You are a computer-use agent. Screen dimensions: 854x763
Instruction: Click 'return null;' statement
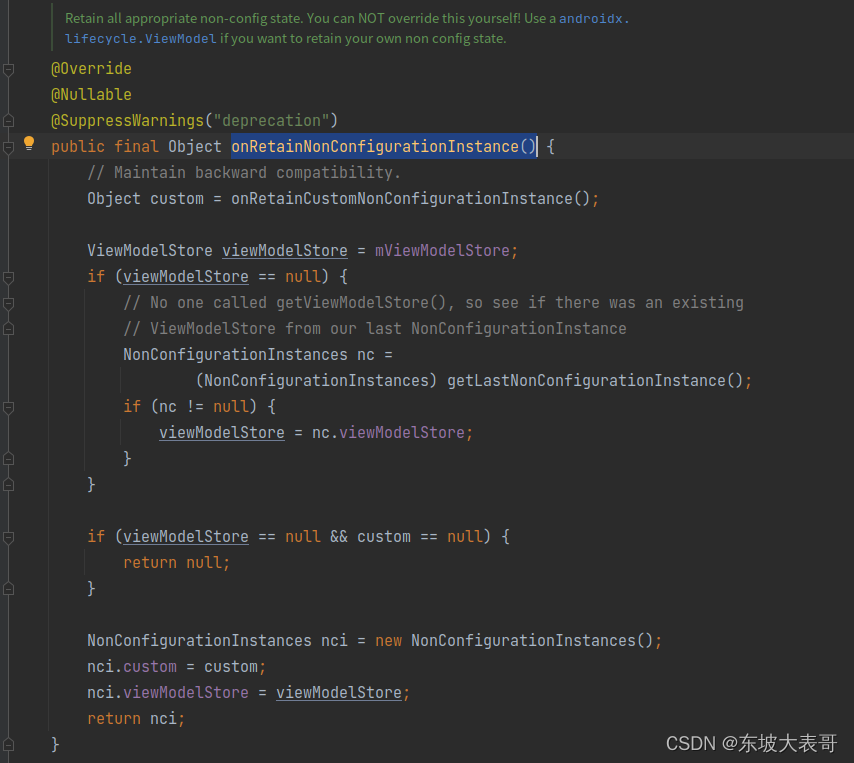[x=176, y=563]
